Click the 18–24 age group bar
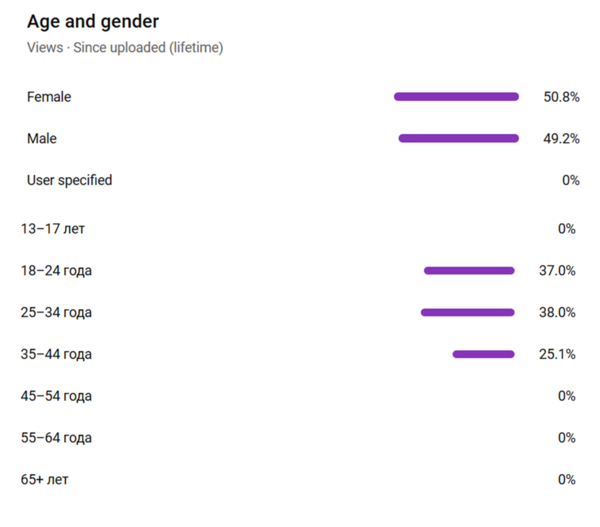The height and width of the screenshot is (527, 600). coord(468,270)
